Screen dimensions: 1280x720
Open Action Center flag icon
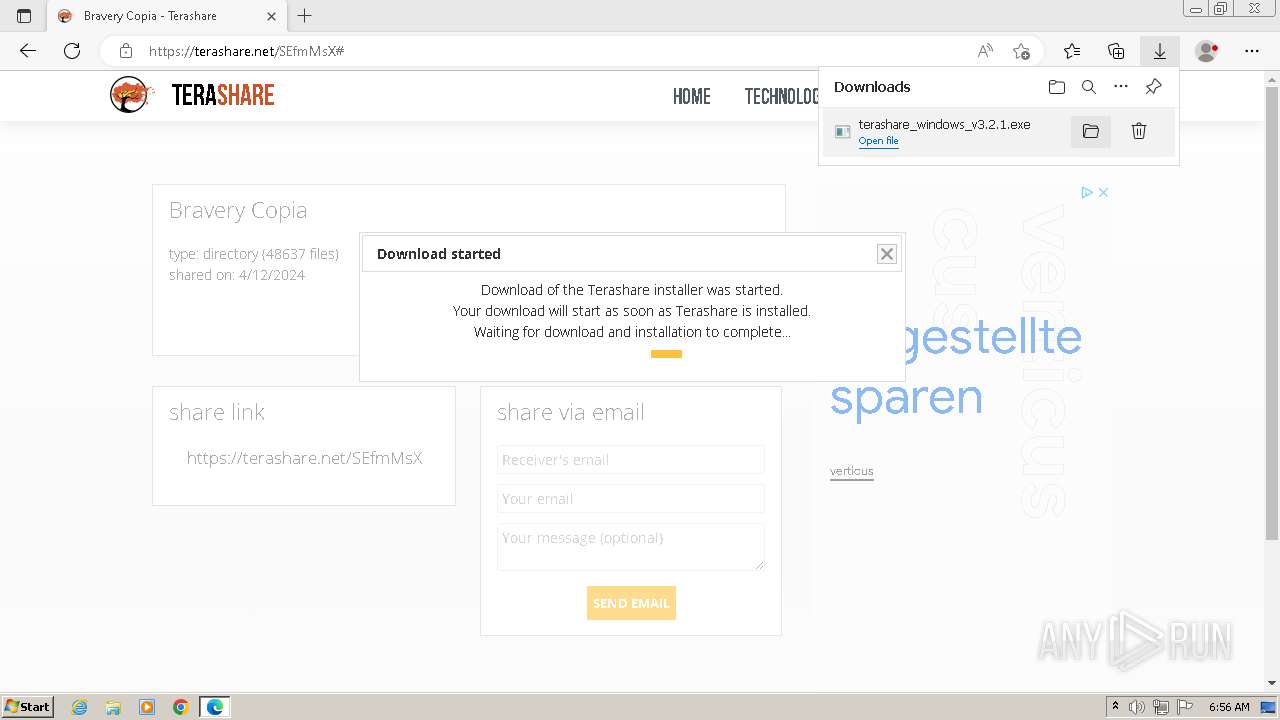point(1185,707)
